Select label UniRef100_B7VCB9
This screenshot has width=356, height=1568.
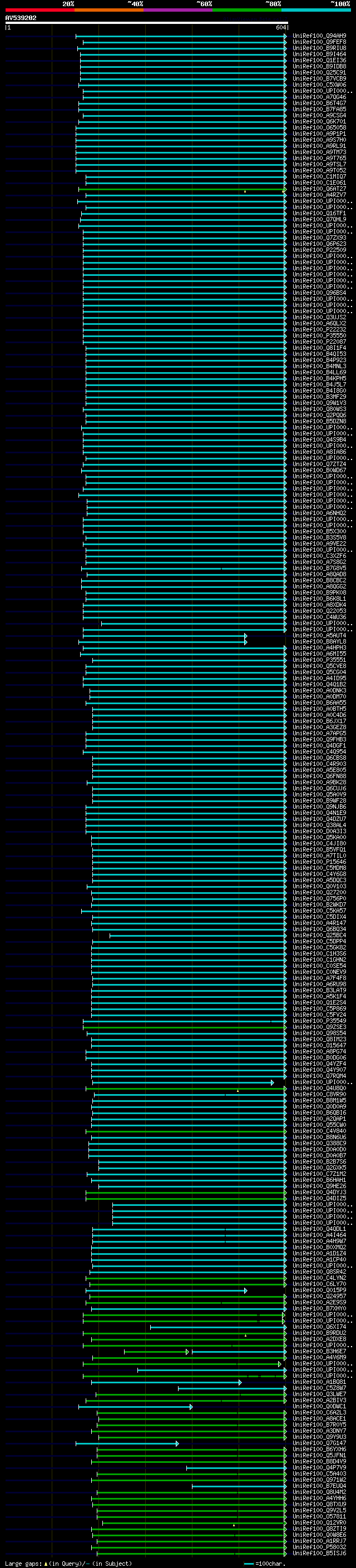pos(319,78)
